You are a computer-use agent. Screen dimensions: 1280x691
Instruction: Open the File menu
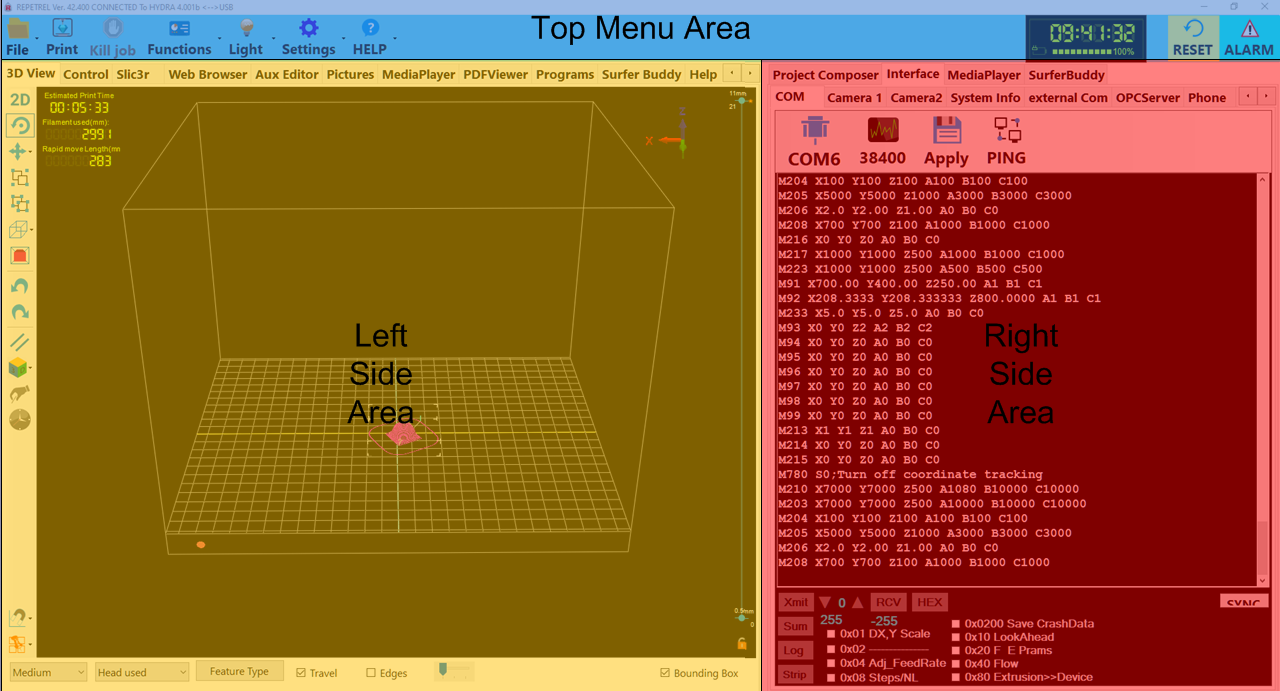pos(18,37)
